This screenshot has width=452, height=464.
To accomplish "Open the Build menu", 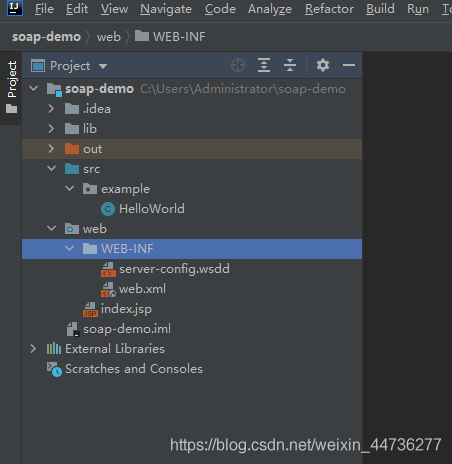I will (x=380, y=9).
